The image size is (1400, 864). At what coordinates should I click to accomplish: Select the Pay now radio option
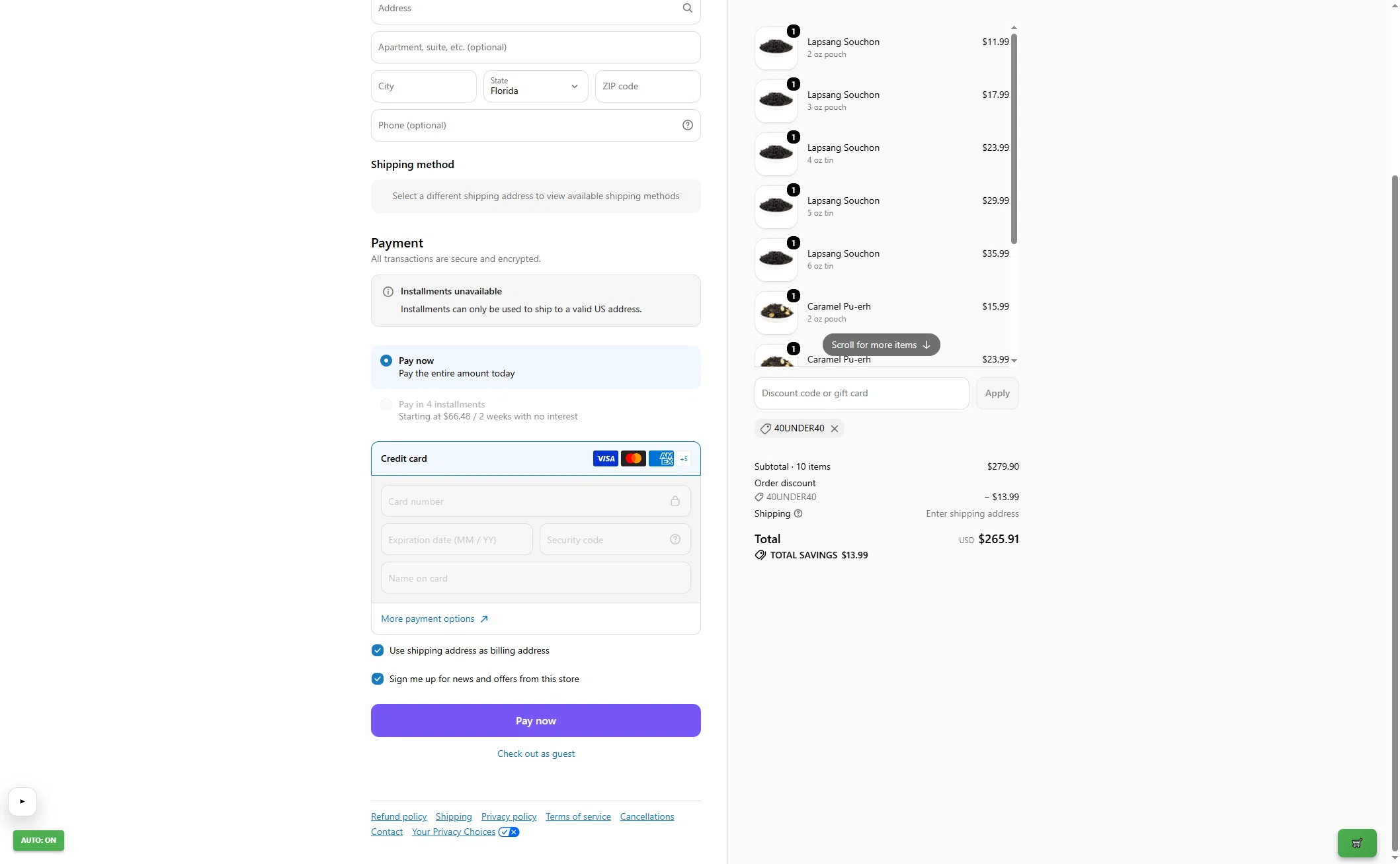coord(386,361)
